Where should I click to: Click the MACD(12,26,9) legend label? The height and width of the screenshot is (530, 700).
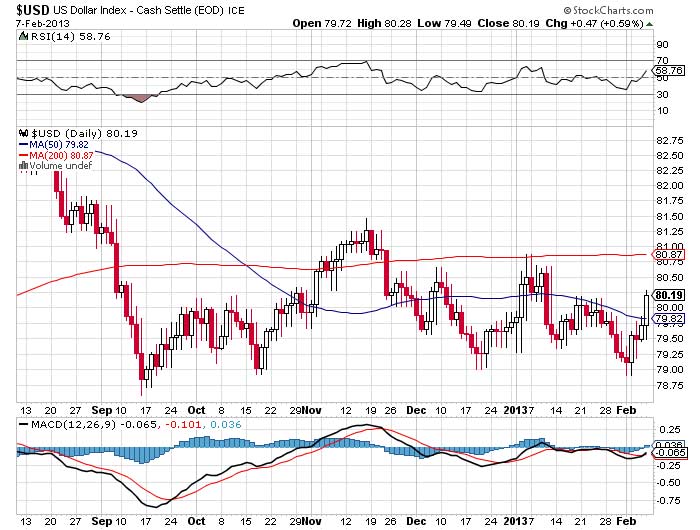(73, 424)
